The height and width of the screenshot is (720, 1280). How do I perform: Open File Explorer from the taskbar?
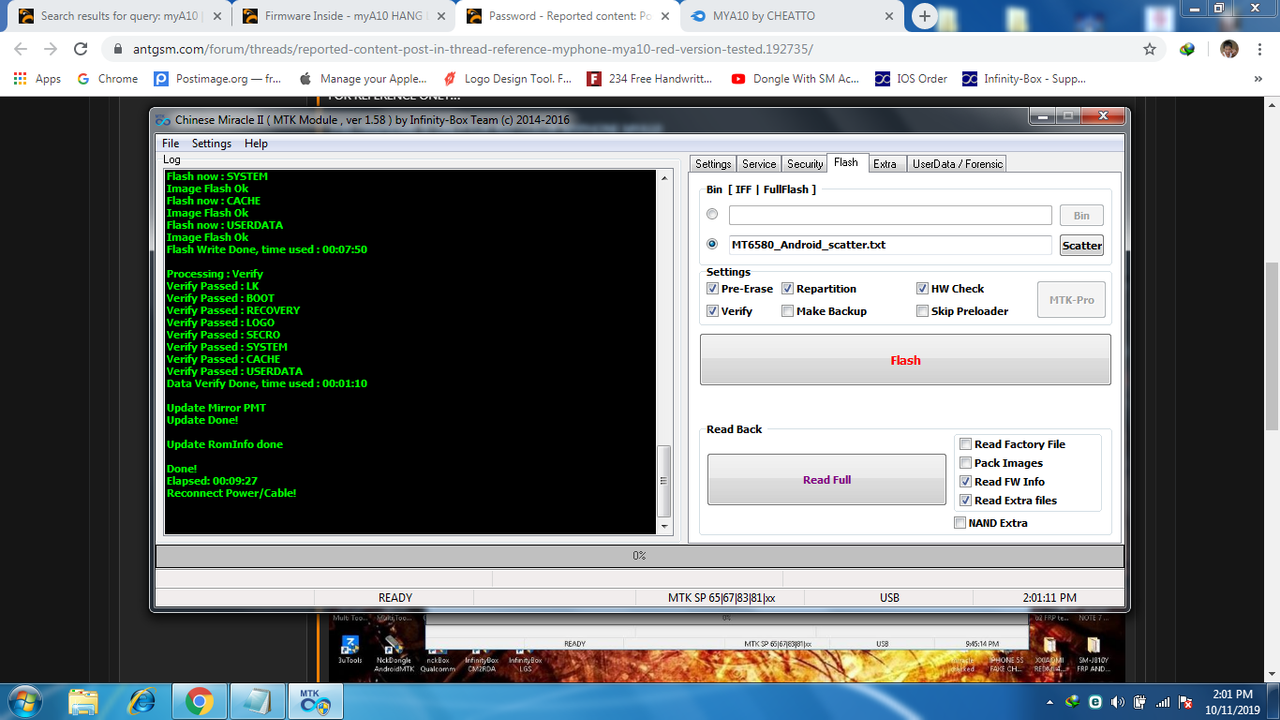tap(84, 702)
